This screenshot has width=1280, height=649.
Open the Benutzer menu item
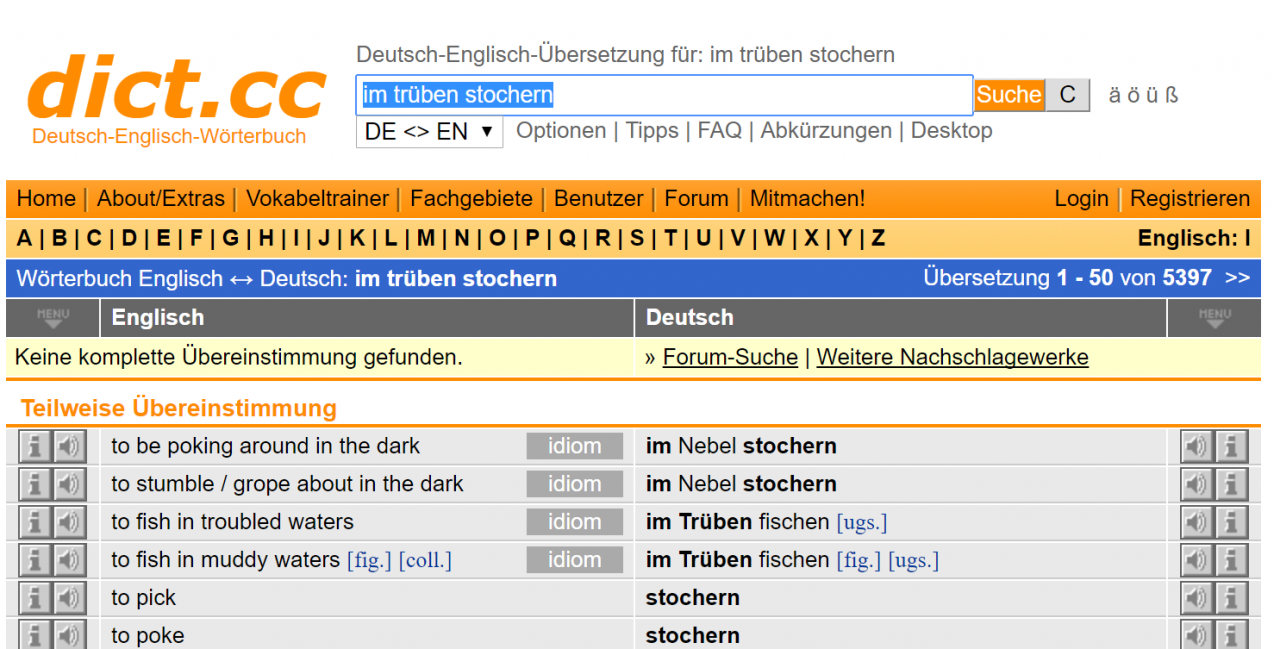click(598, 198)
